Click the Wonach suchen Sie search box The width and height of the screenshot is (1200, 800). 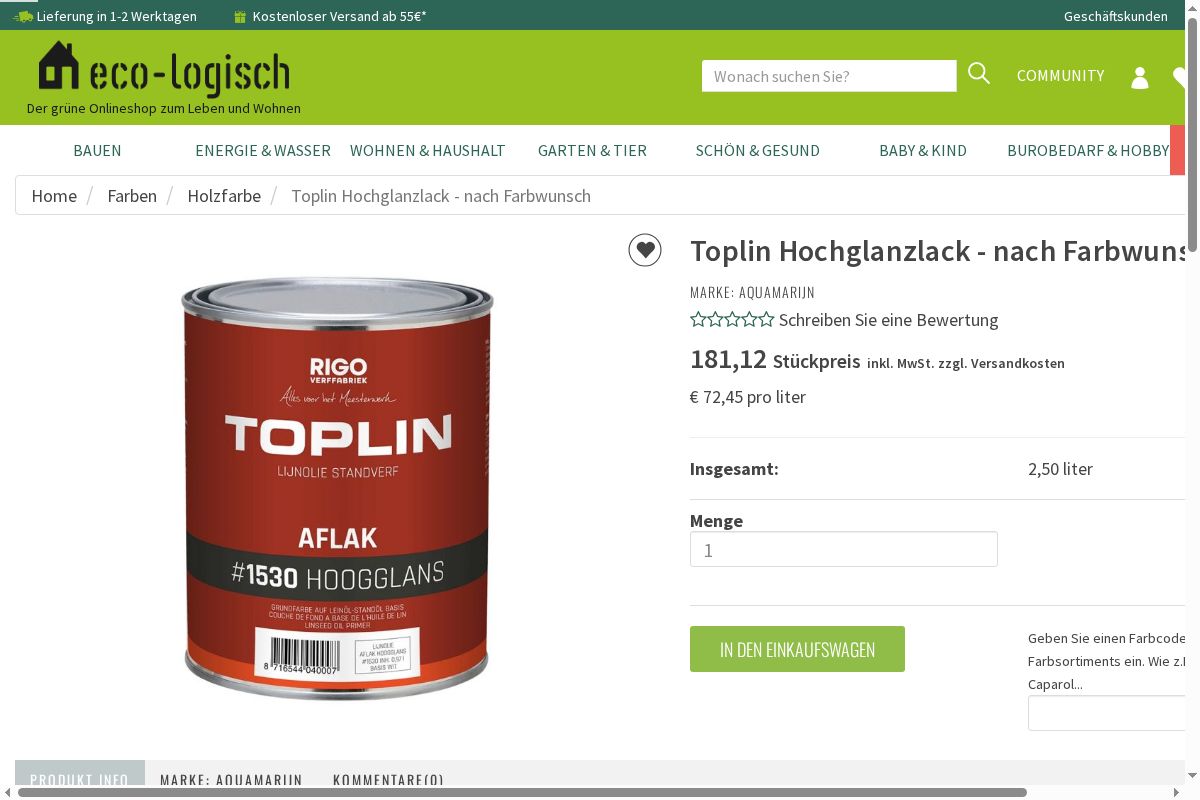(829, 76)
